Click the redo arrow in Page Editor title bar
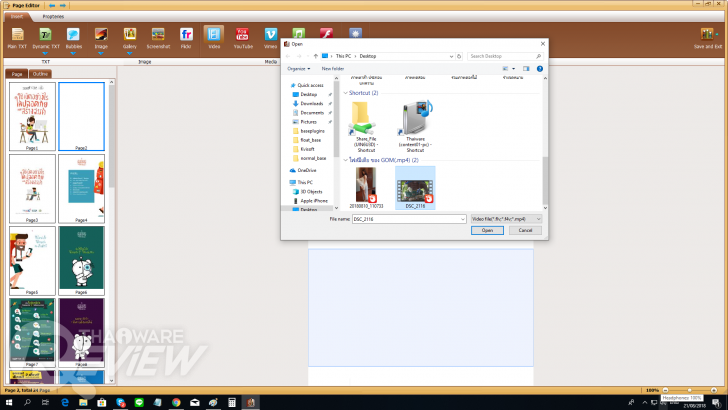728x410 pixels. pos(63,6)
